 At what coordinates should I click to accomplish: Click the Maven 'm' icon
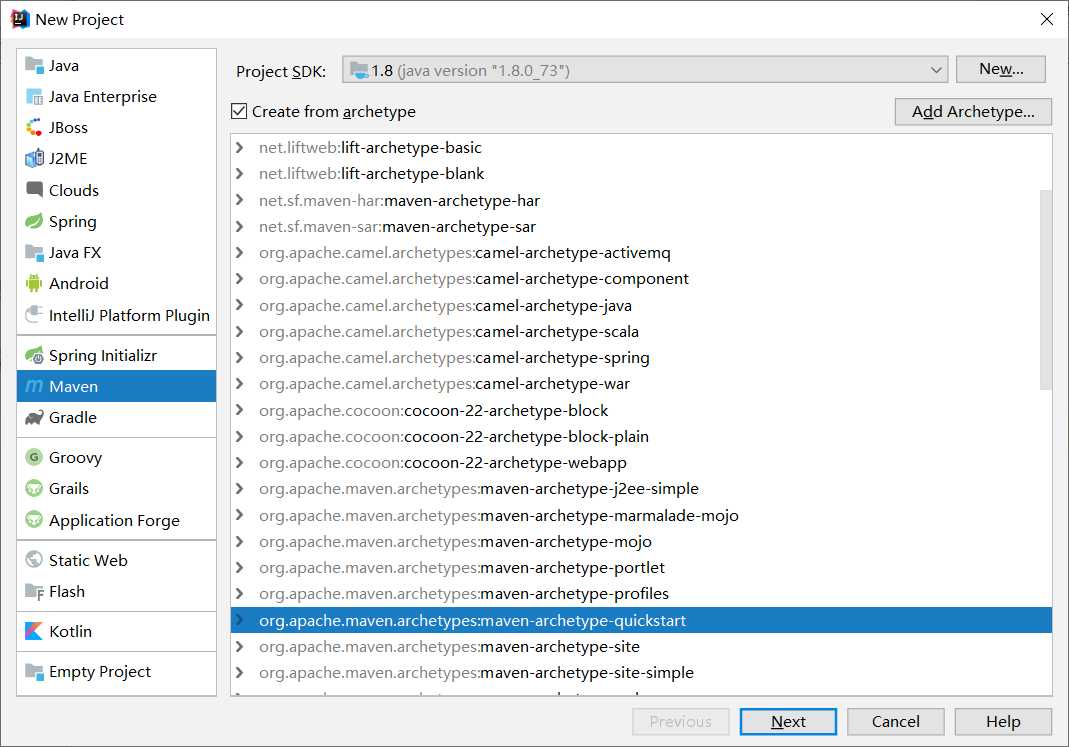pyautogui.click(x=34, y=386)
